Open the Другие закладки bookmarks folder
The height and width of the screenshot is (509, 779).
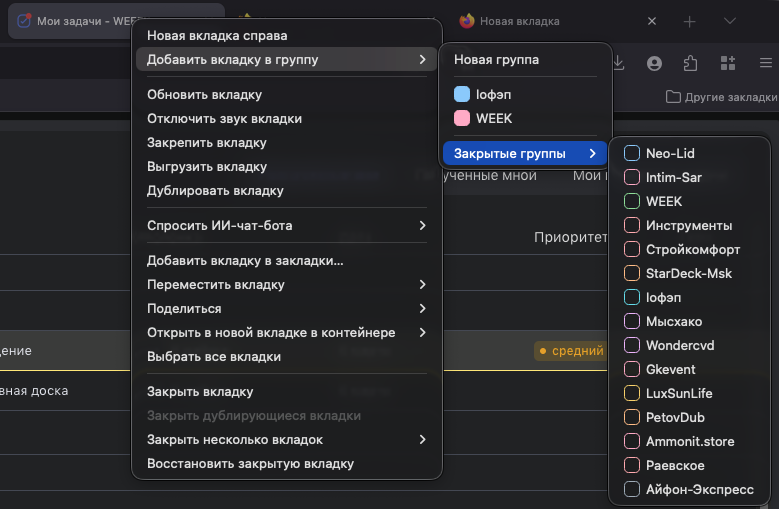point(721,97)
